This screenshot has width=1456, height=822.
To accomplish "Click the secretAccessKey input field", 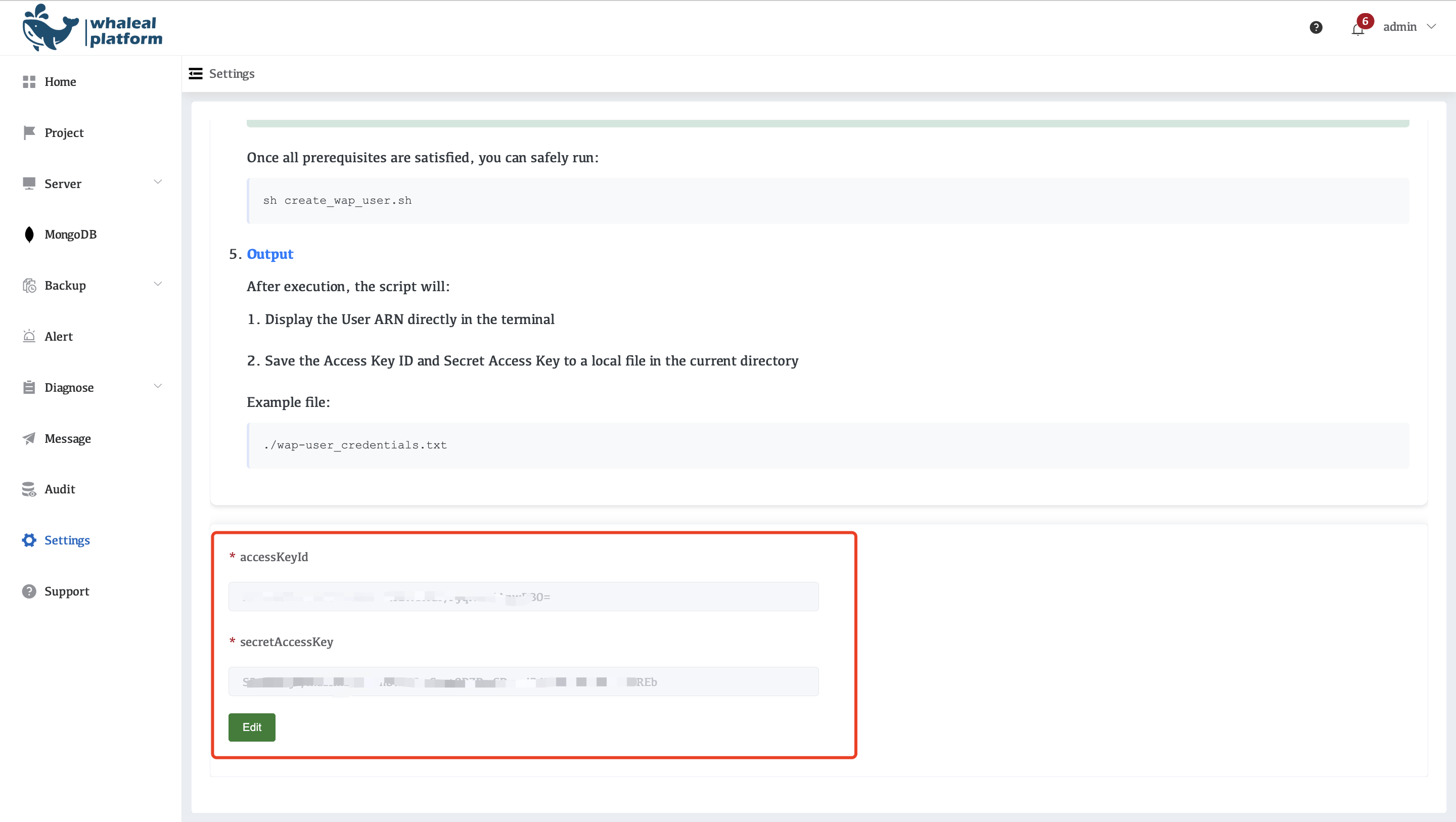I will (x=523, y=681).
